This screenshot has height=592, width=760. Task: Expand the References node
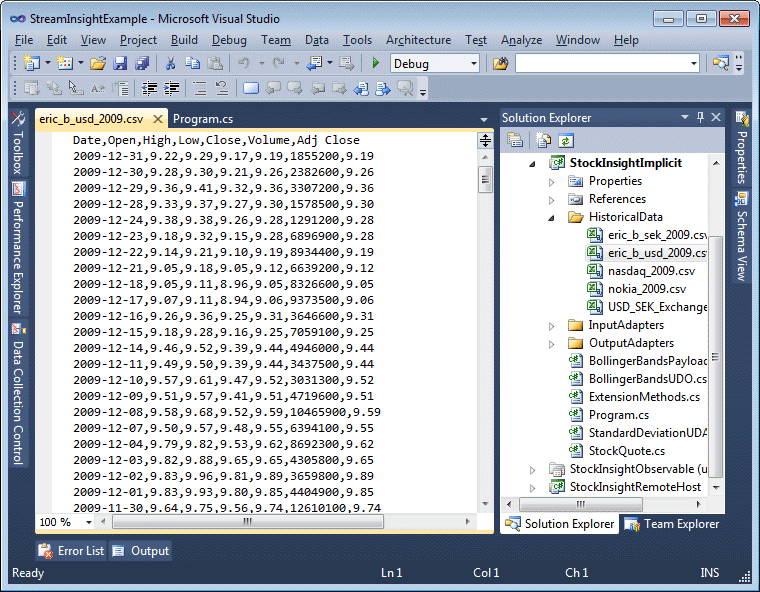click(552, 200)
